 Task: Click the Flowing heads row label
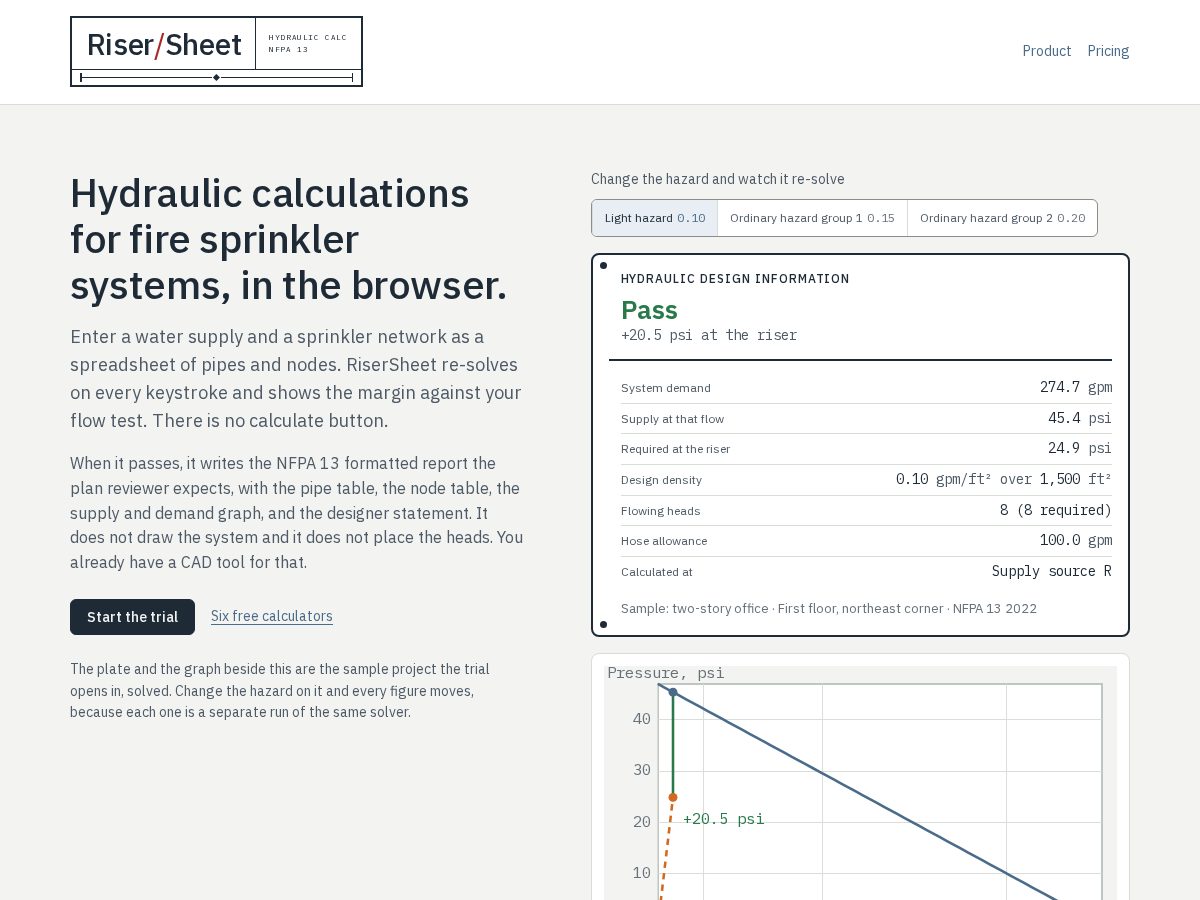[x=660, y=511]
